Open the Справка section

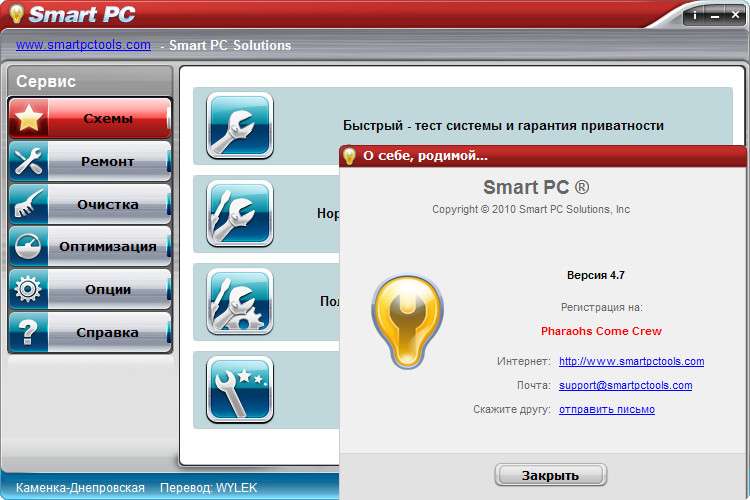pos(89,332)
